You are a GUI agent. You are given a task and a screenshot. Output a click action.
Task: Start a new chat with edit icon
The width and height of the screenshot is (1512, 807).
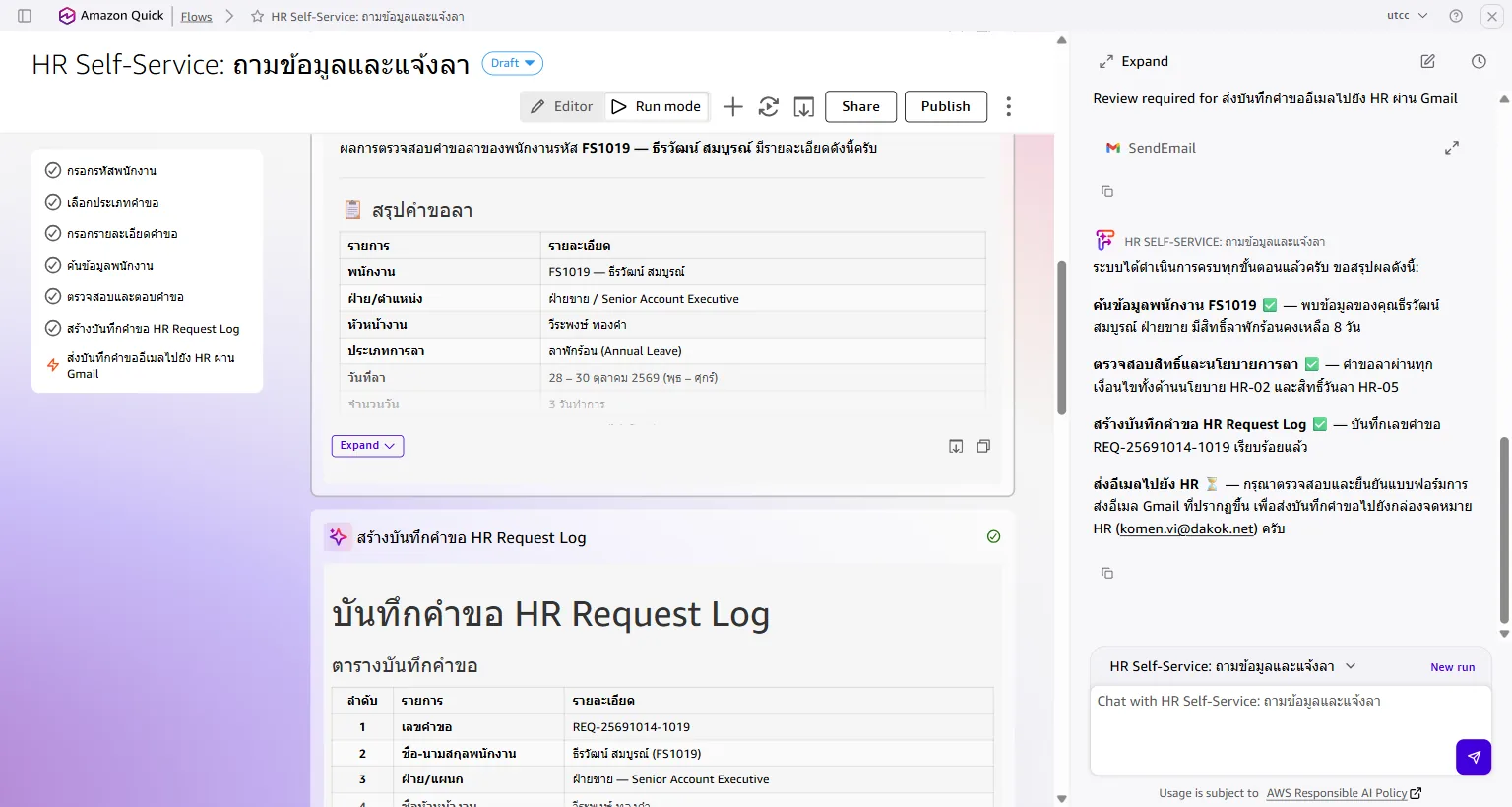click(x=1427, y=61)
